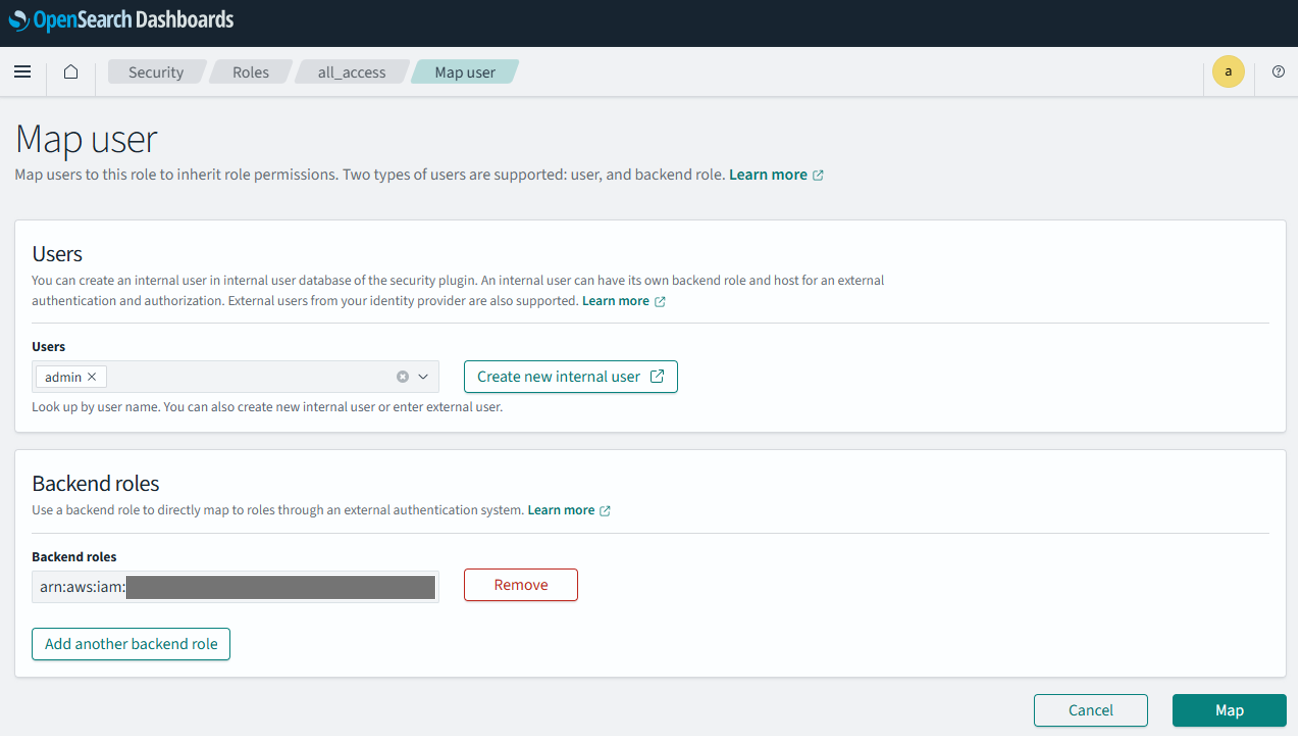Go to the home icon
The image size is (1298, 736).
[x=71, y=72]
